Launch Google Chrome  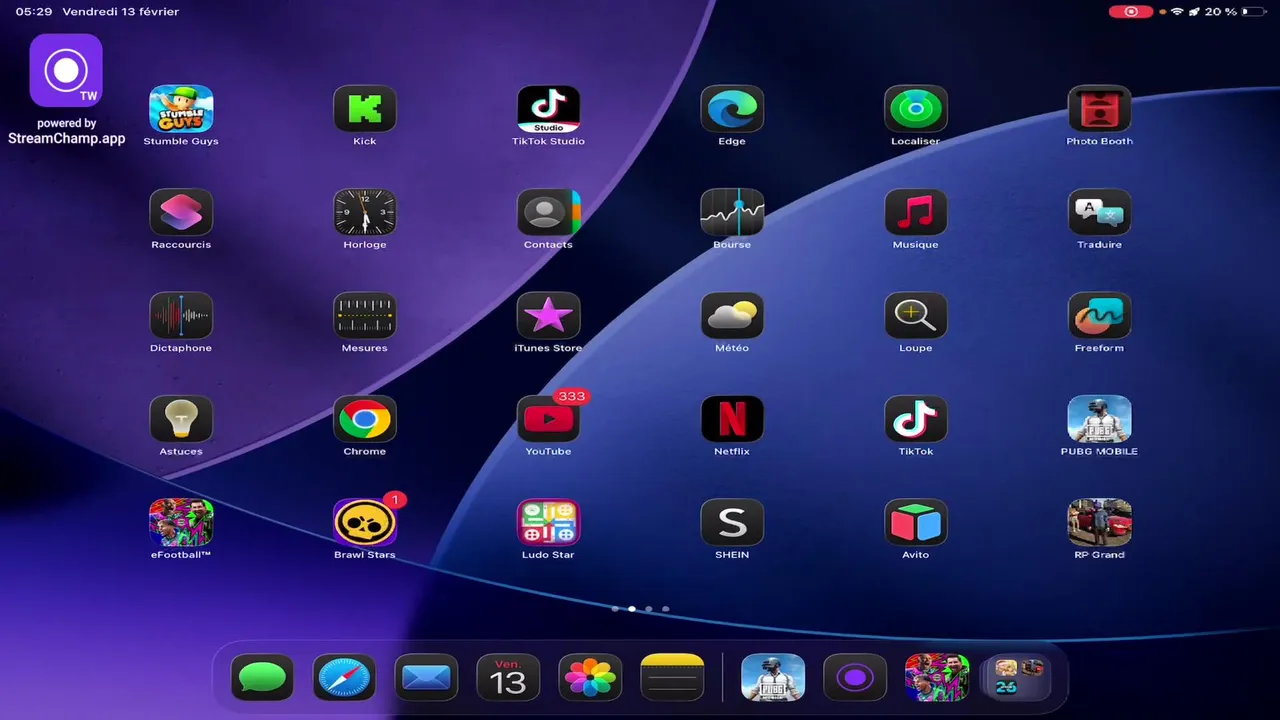coord(365,419)
